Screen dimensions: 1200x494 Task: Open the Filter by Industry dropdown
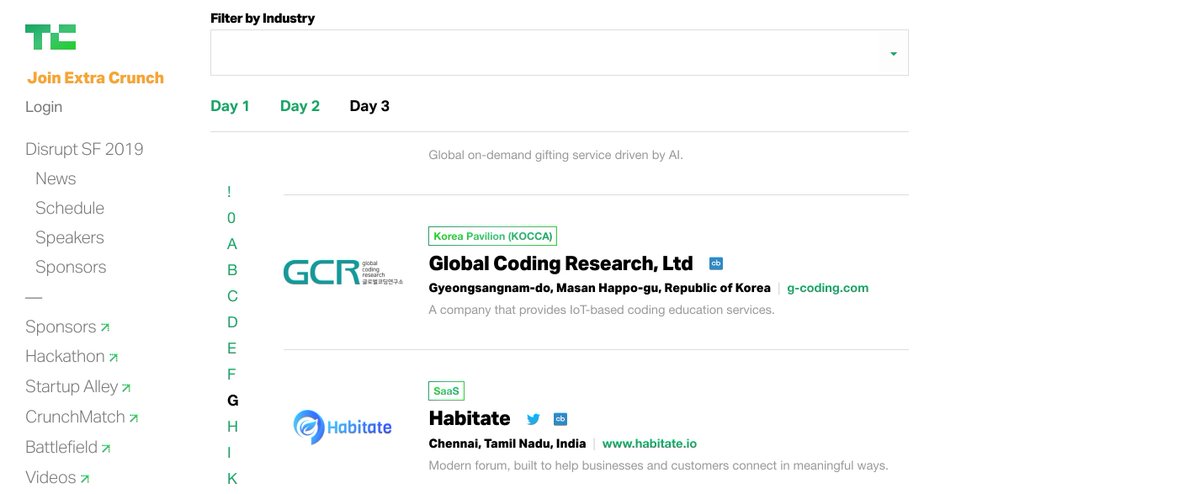tap(559, 53)
